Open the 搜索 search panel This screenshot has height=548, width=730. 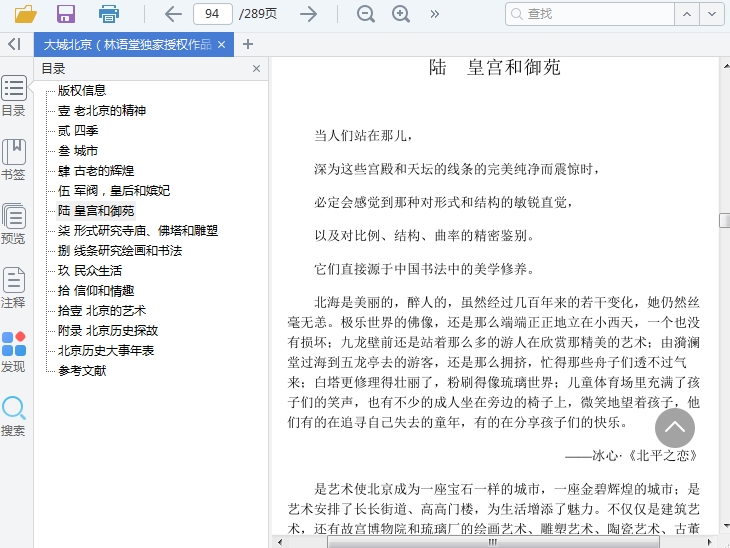(14, 416)
